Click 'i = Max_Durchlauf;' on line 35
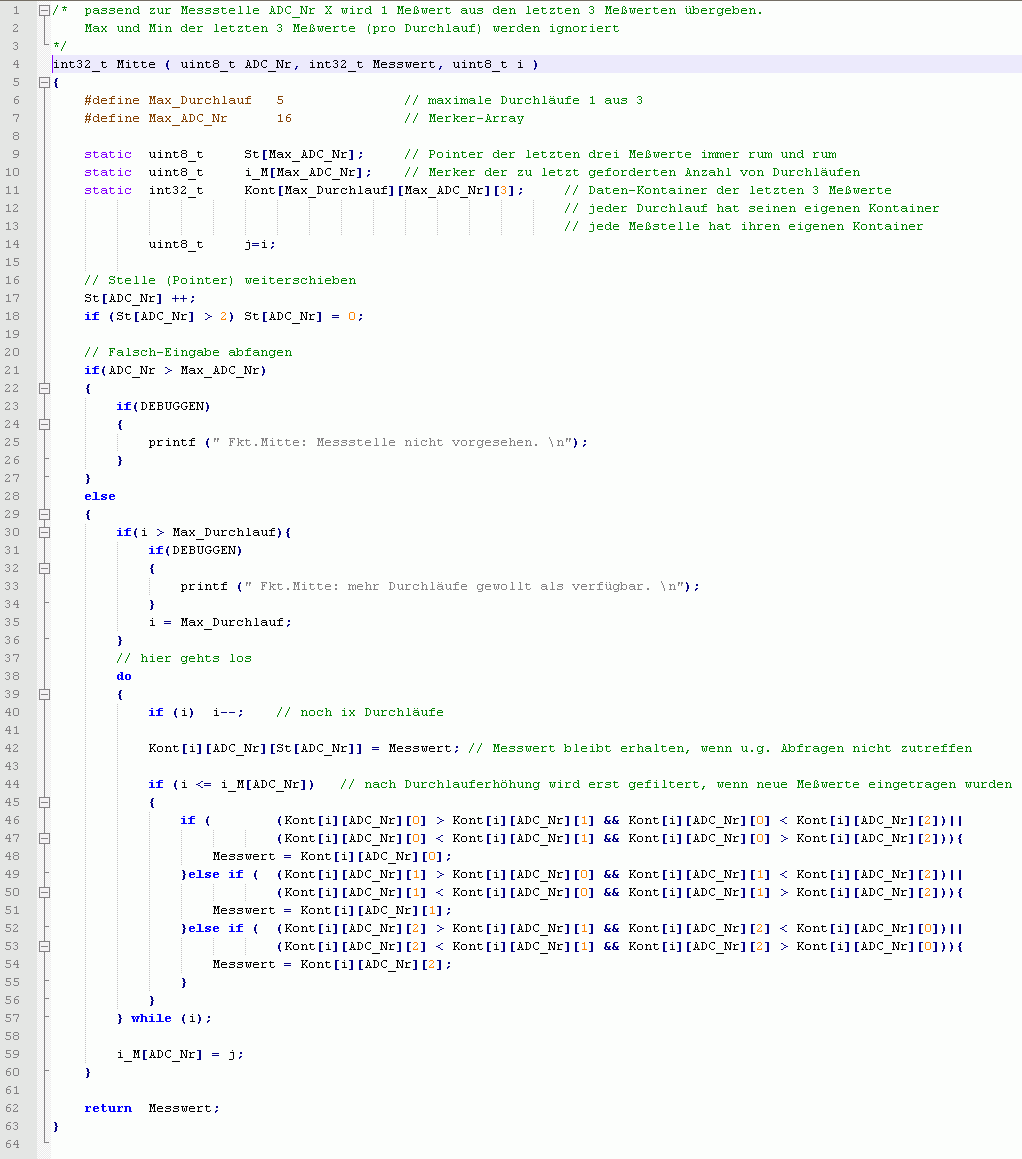This screenshot has width=1022, height=1159. coord(220,622)
